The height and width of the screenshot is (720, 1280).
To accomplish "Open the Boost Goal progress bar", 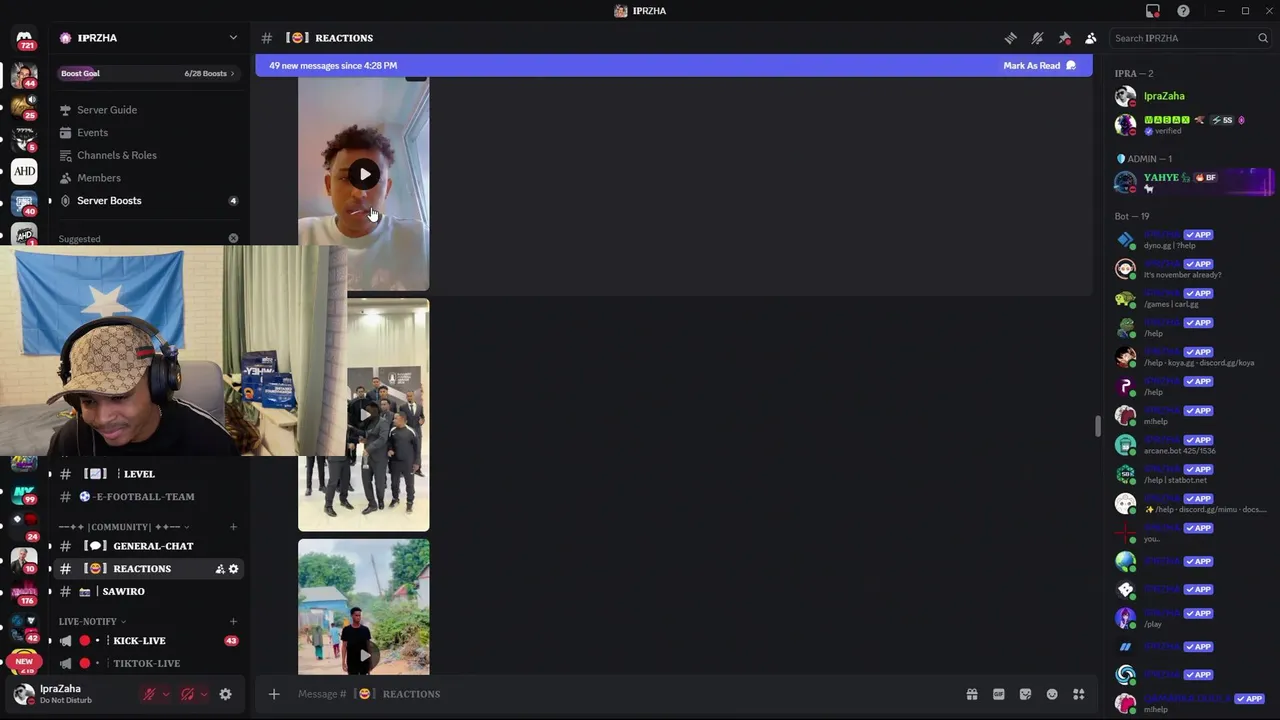I will click(x=148, y=73).
